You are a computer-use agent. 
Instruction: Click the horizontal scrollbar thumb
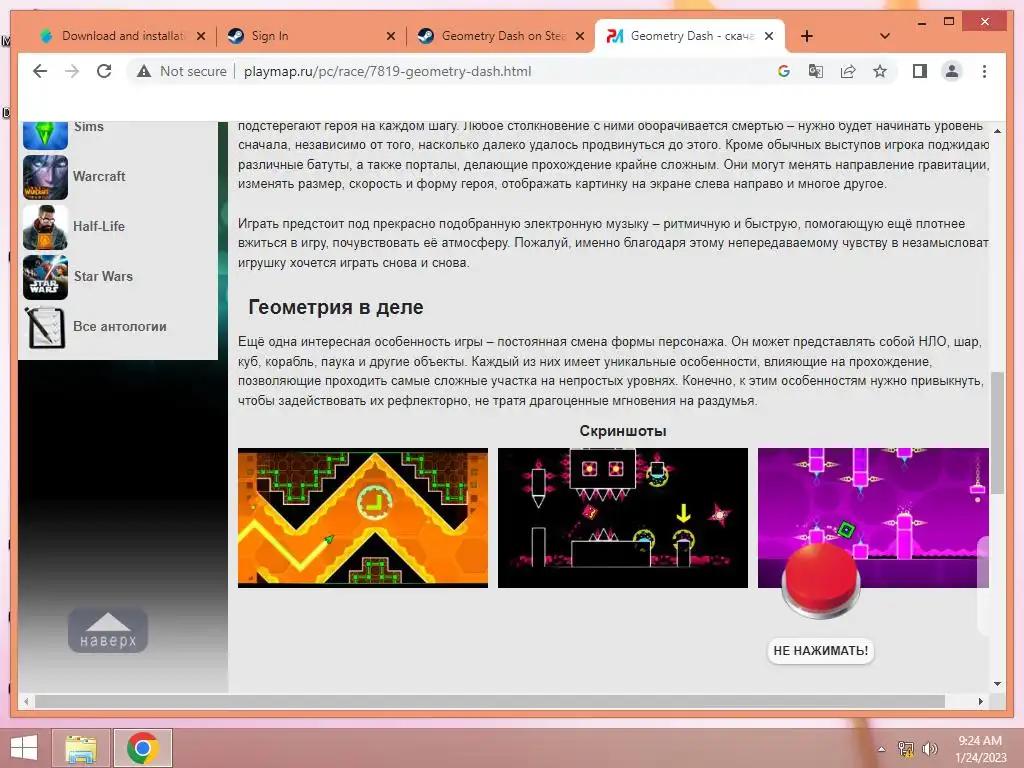490,701
